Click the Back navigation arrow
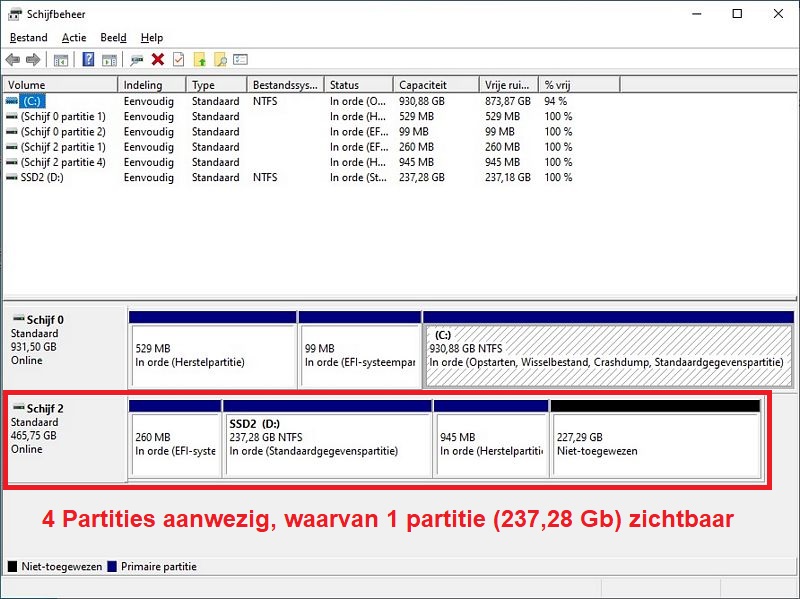This screenshot has height=599, width=800. pos(12,59)
